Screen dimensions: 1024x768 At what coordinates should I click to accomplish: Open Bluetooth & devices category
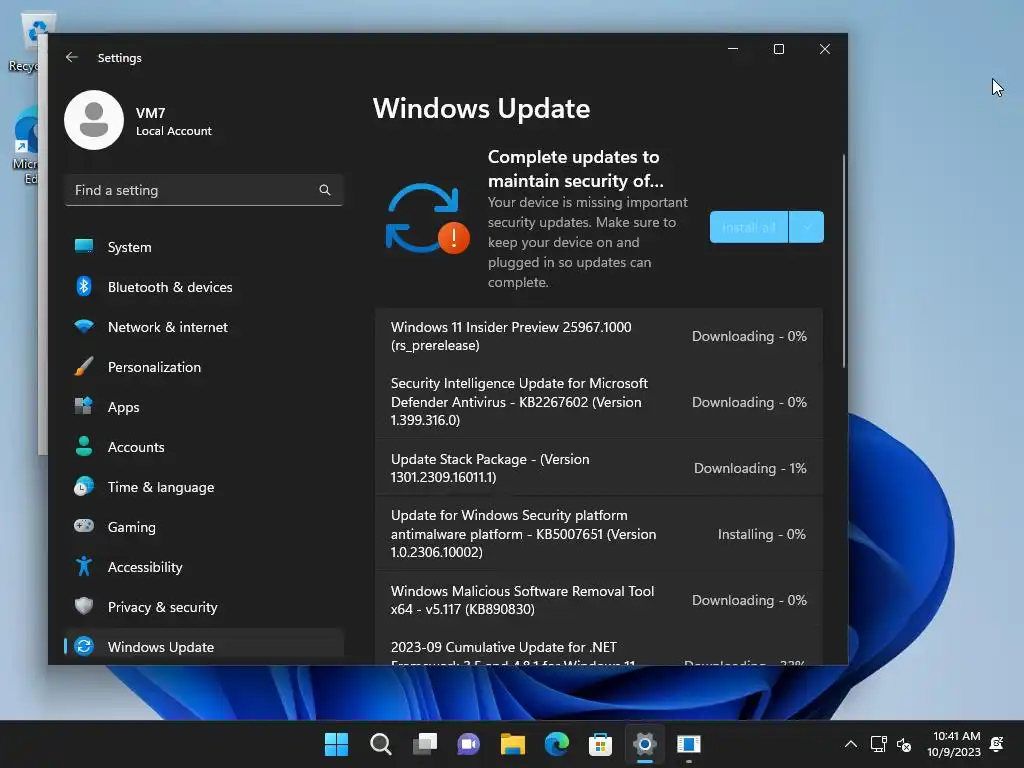[x=204, y=287]
